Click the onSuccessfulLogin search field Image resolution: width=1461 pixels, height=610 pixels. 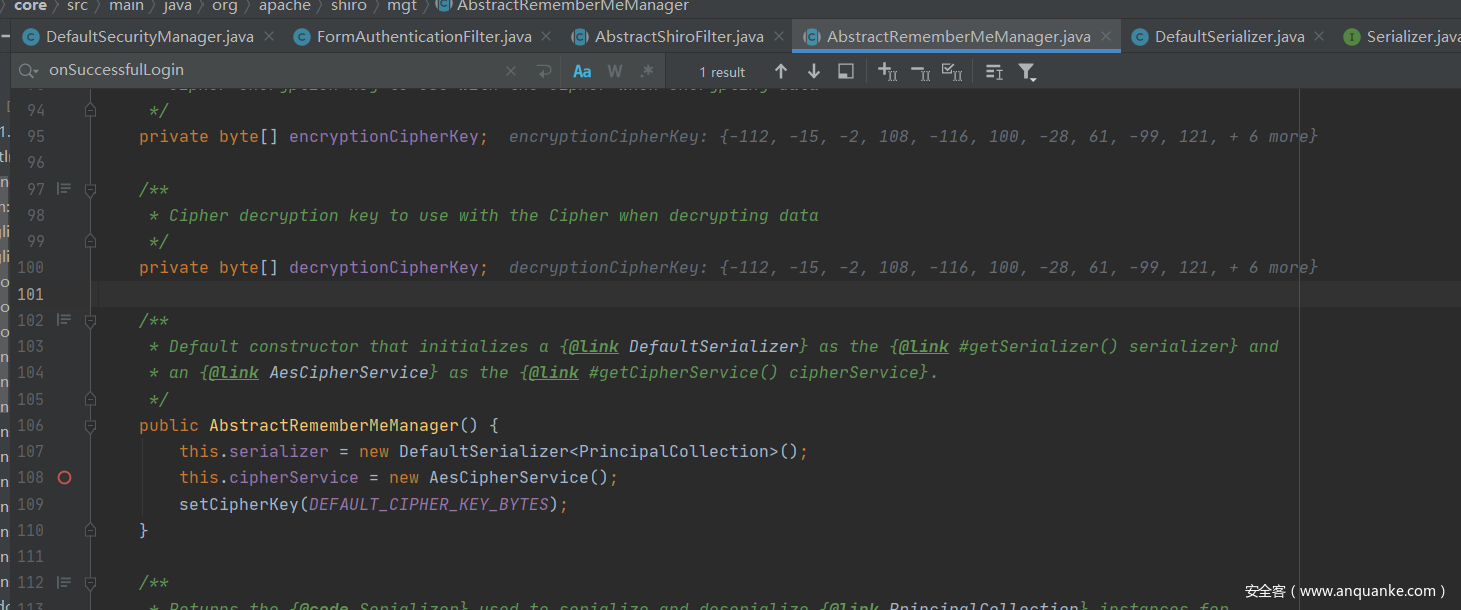(x=270, y=71)
